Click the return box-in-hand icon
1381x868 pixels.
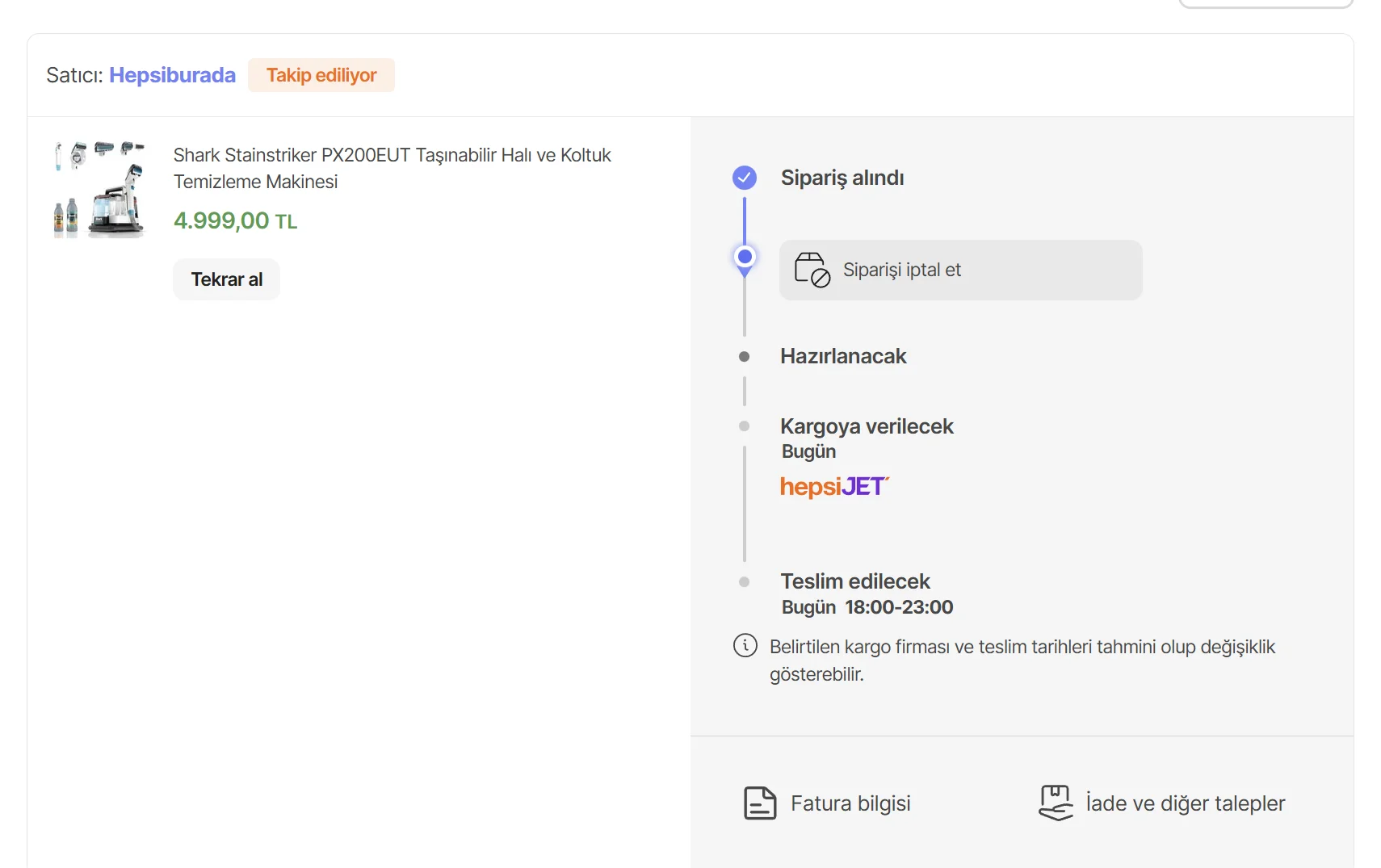[1056, 803]
